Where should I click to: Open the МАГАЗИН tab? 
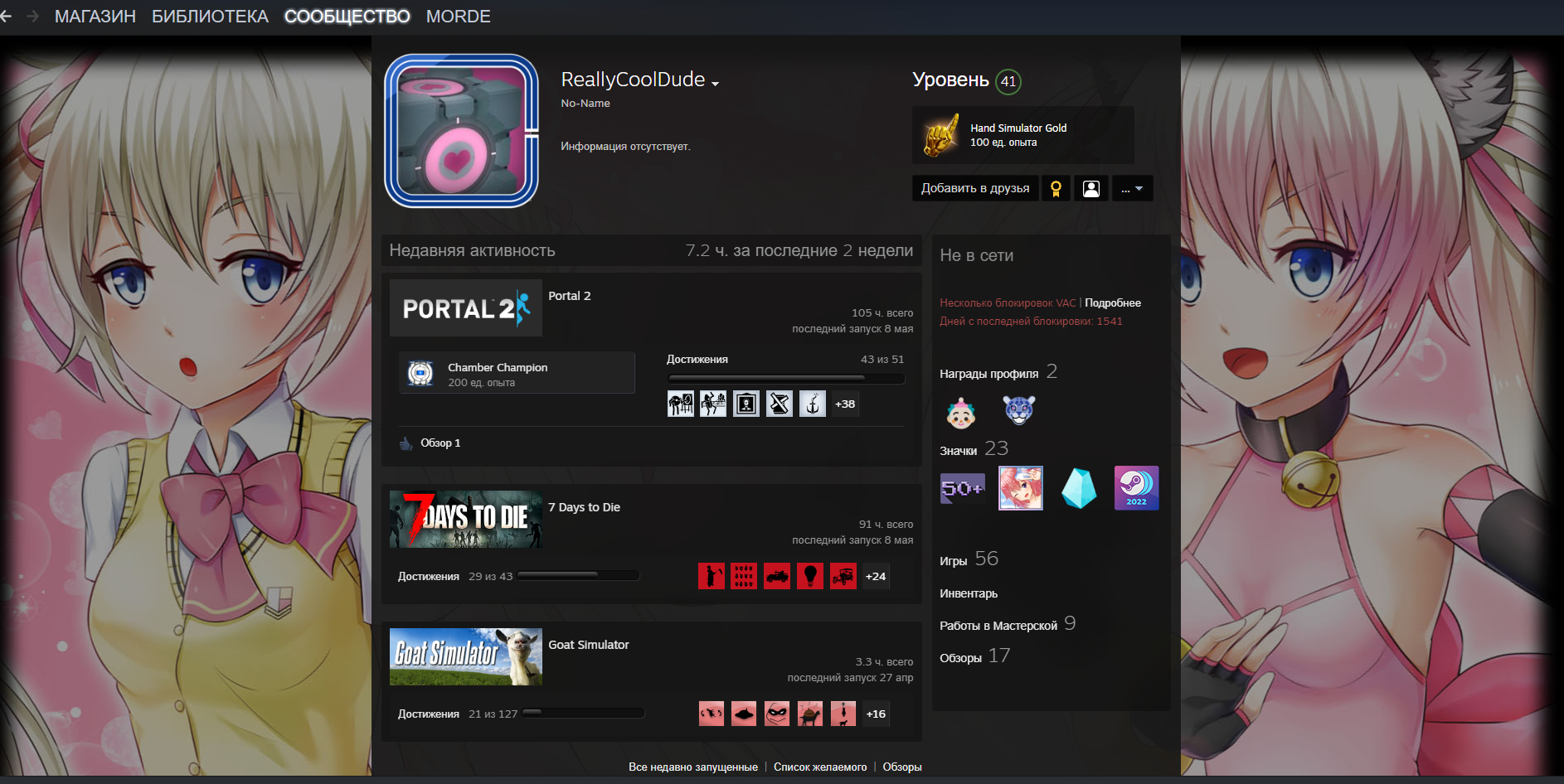pos(95,17)
